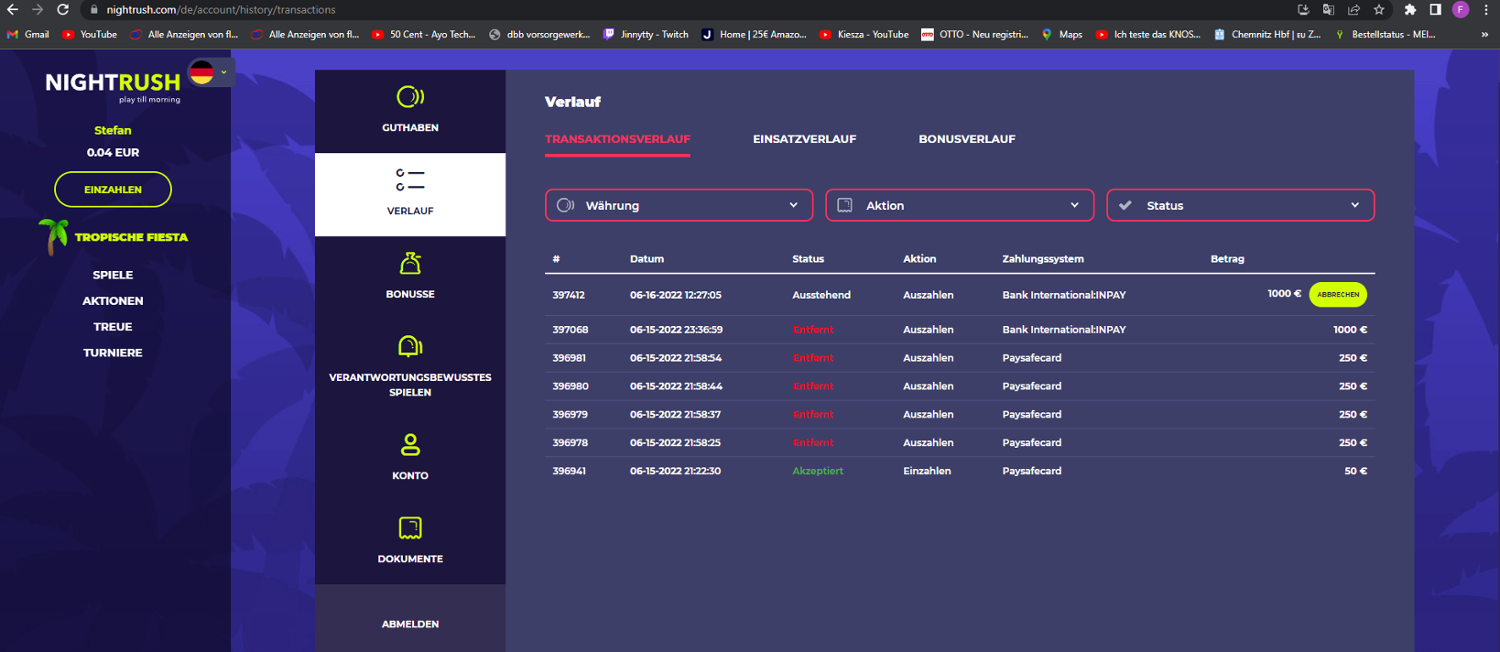1500x652 pixels.
Task: Expand the Aktion filter dropdown
Action: 959,205
